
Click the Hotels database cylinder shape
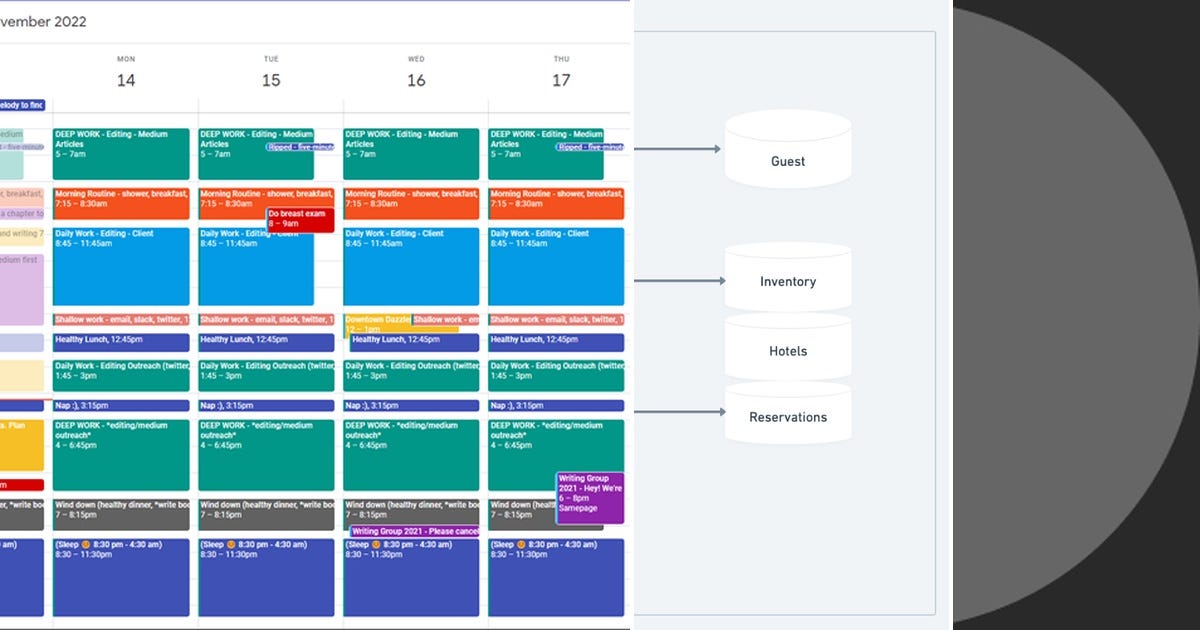(788, 347)
